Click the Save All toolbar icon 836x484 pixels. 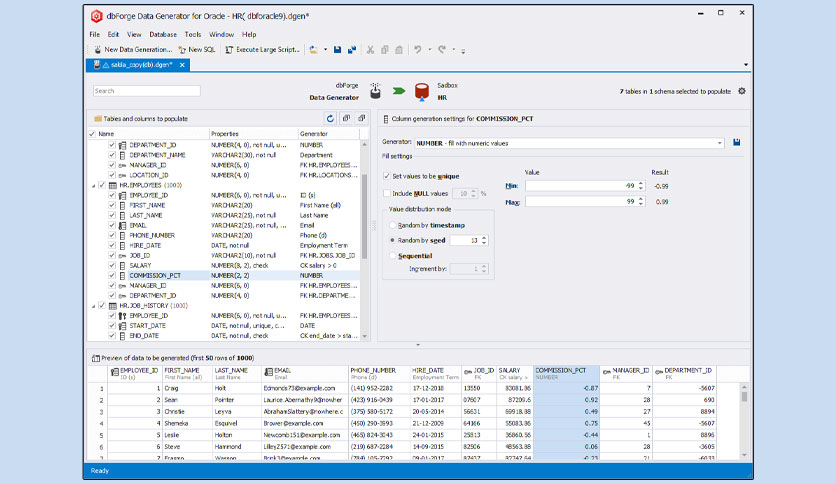[352, 50]
